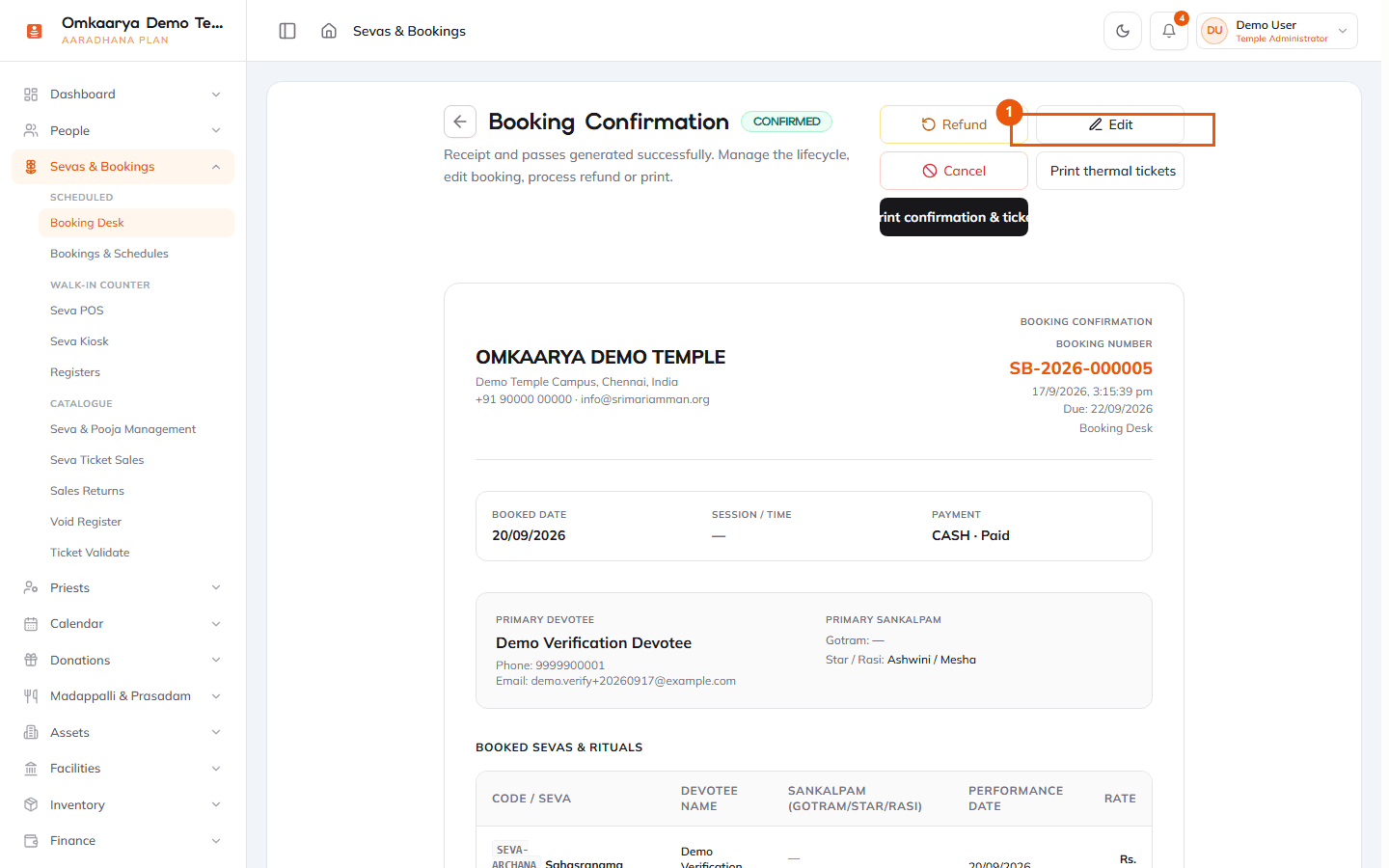Expand the People menu chevron
The width and height of the screenshot is (1389, 868).
pos(216,130)
